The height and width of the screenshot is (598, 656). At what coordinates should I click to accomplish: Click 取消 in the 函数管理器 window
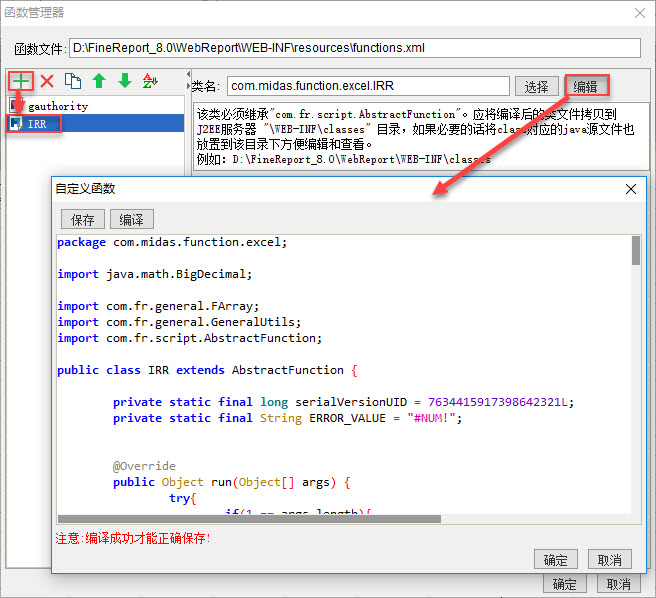point(618,583)
